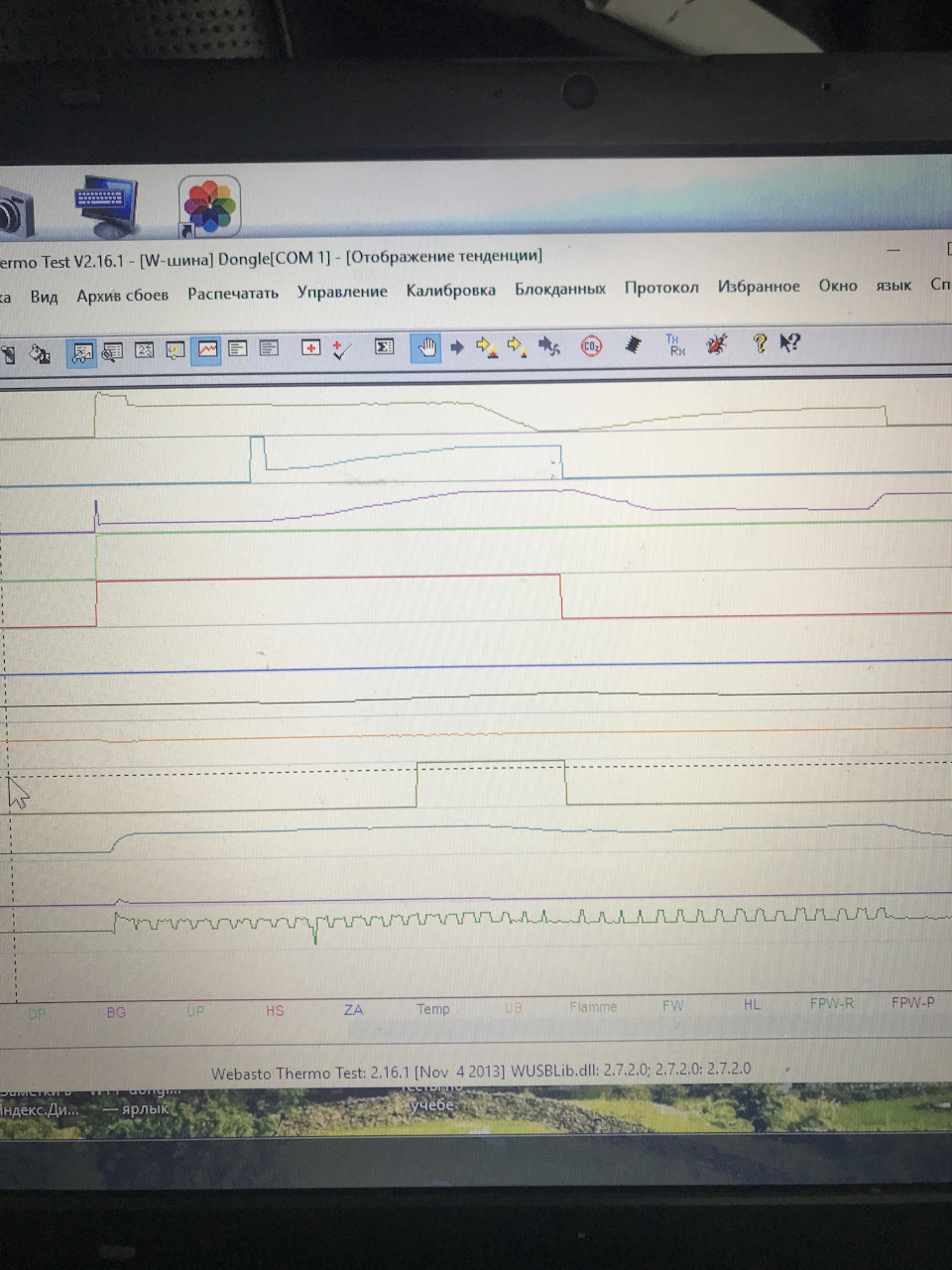The height and width of the screenshot is (1270, 952).
Task: Open the язык menu
Action: (x=893, y=285)
